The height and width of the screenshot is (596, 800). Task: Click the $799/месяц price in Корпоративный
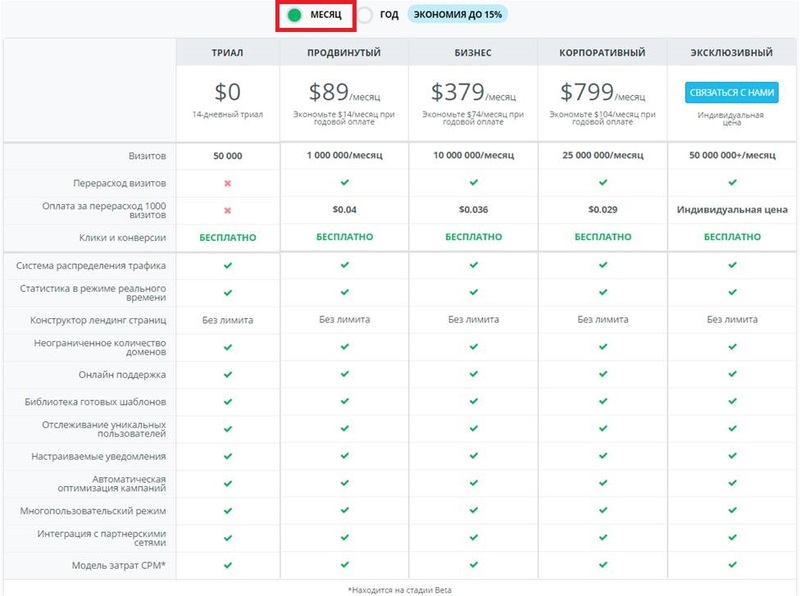(x=603, y=93)
